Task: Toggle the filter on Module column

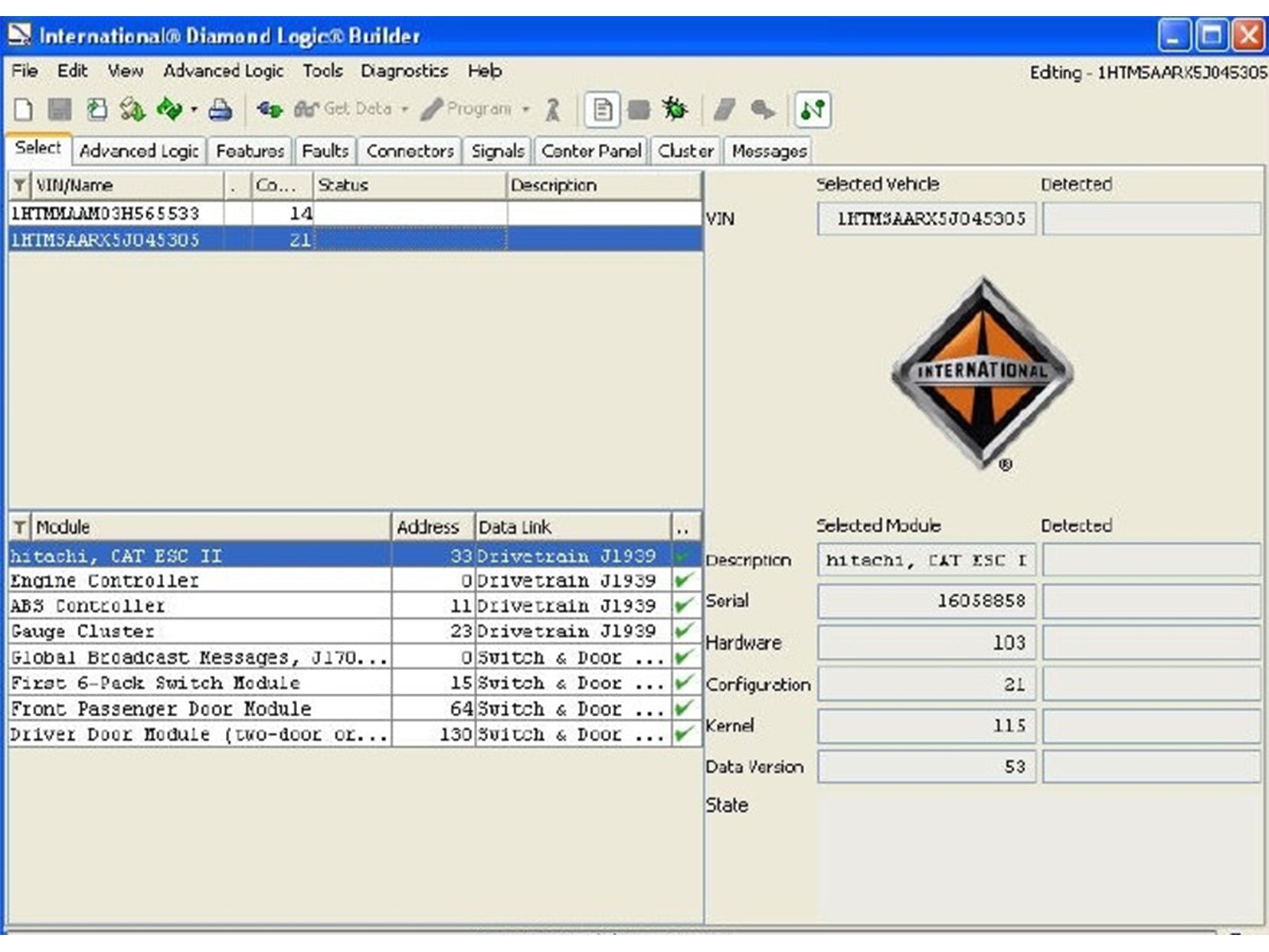Action: pos(19,527)
